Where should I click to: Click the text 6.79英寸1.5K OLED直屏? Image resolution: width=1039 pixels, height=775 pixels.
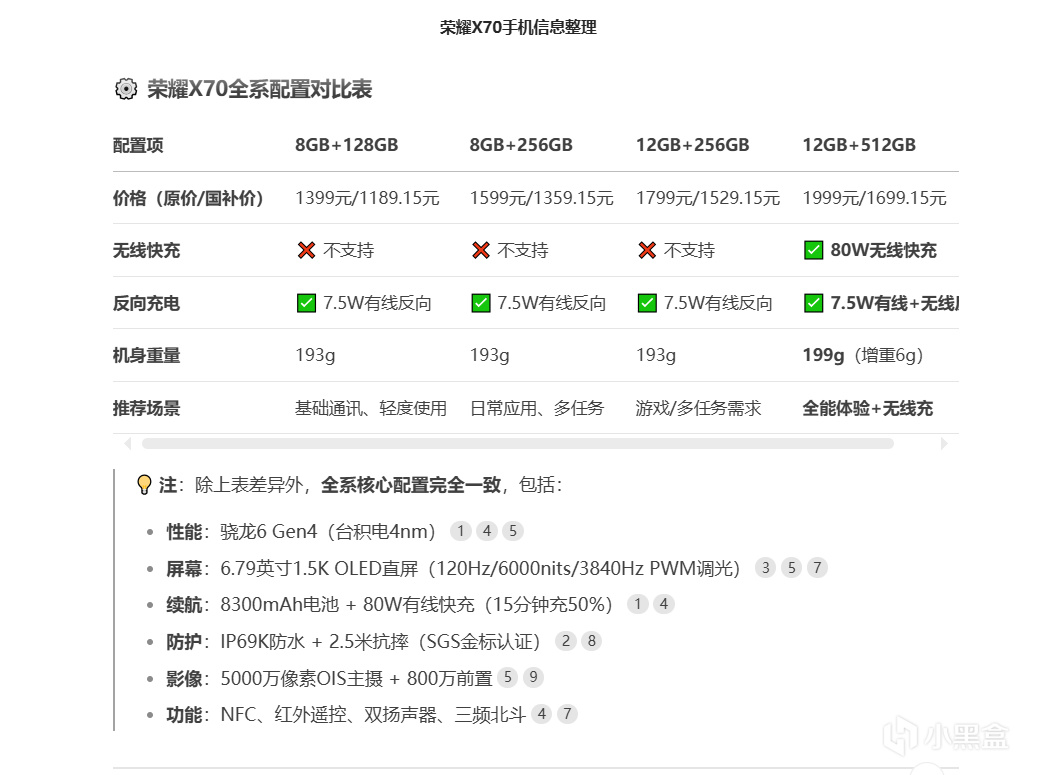click(319, 568)
